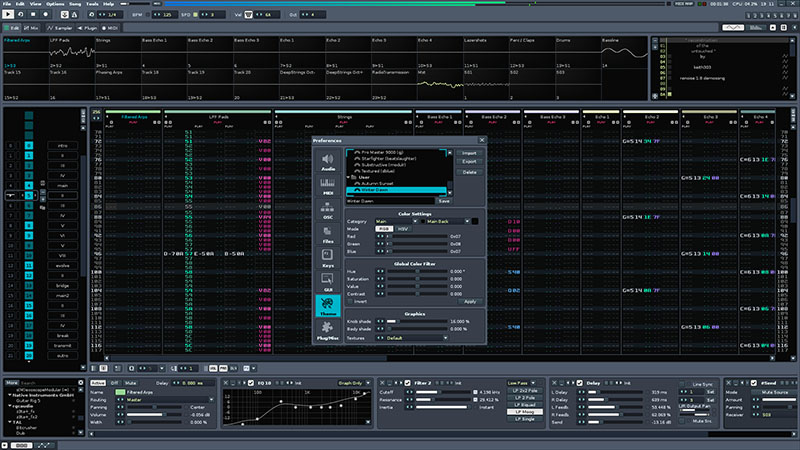Open the MIDI preferences section
Viewport: 800px width, 450px height.
328,186
